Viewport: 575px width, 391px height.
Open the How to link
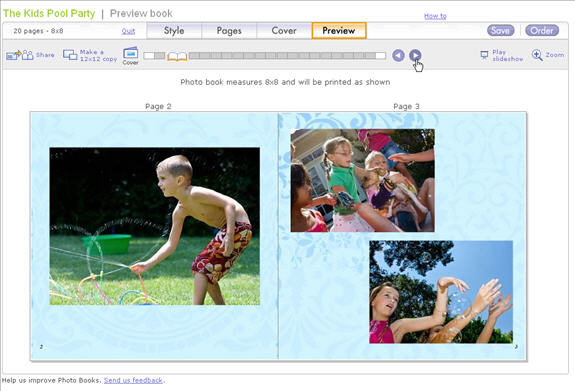coord(435,16)
